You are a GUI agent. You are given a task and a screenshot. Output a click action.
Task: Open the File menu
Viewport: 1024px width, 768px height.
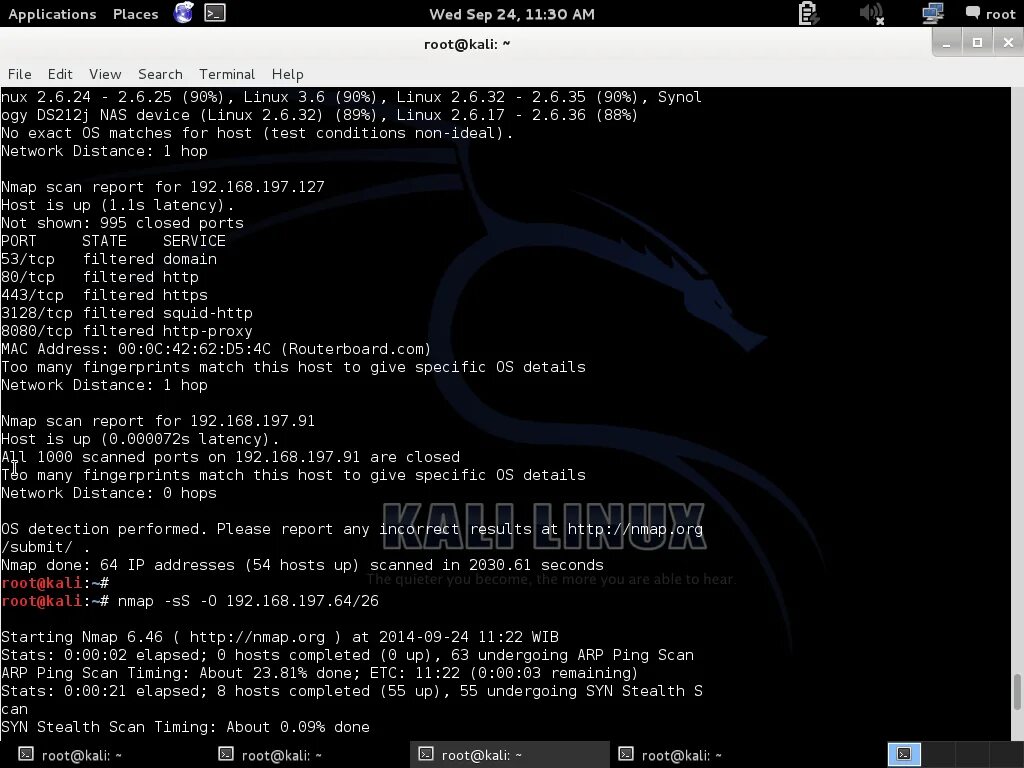click(x=20, y=74)
